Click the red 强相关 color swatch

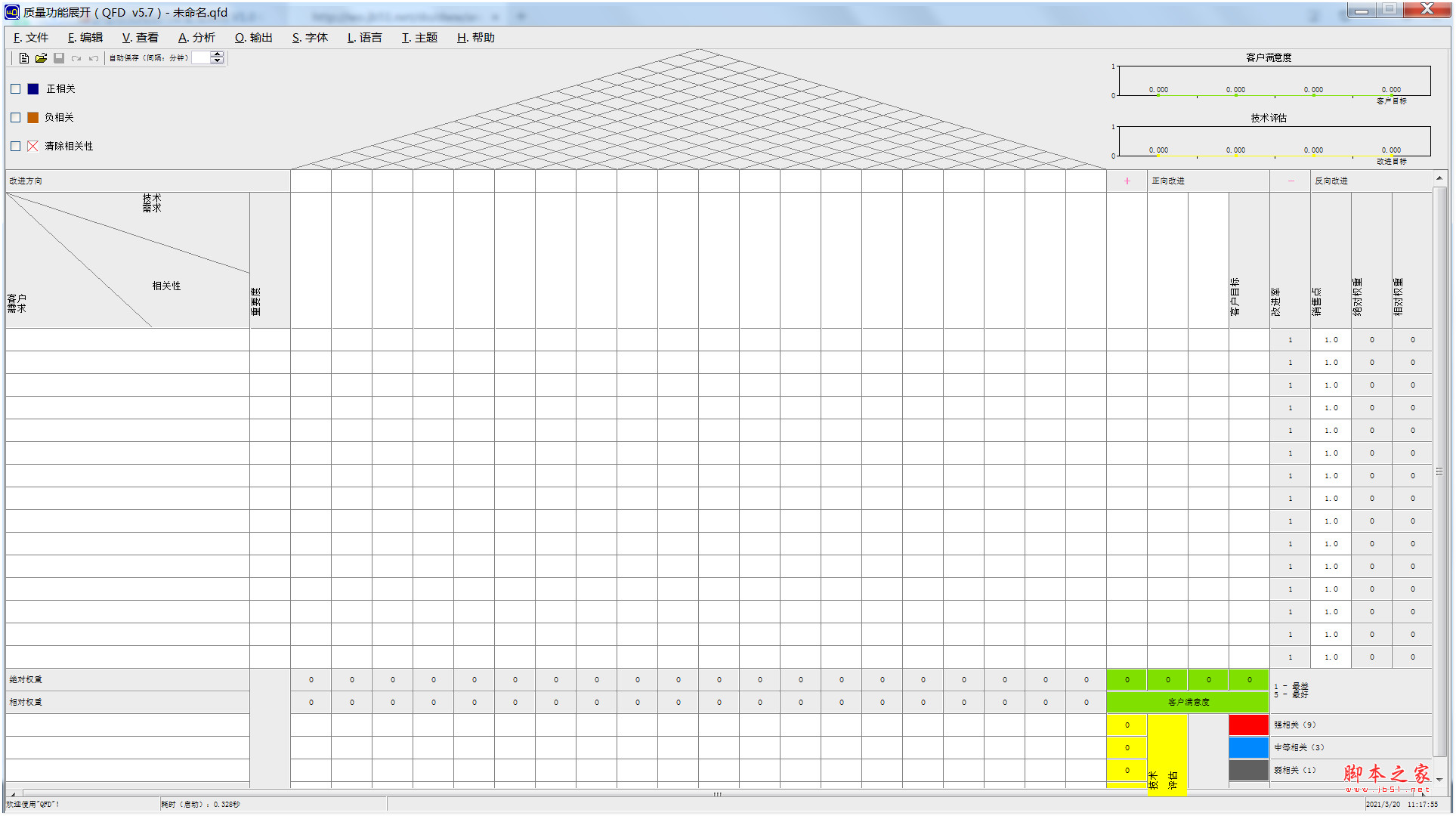(x=1248, y=725)
